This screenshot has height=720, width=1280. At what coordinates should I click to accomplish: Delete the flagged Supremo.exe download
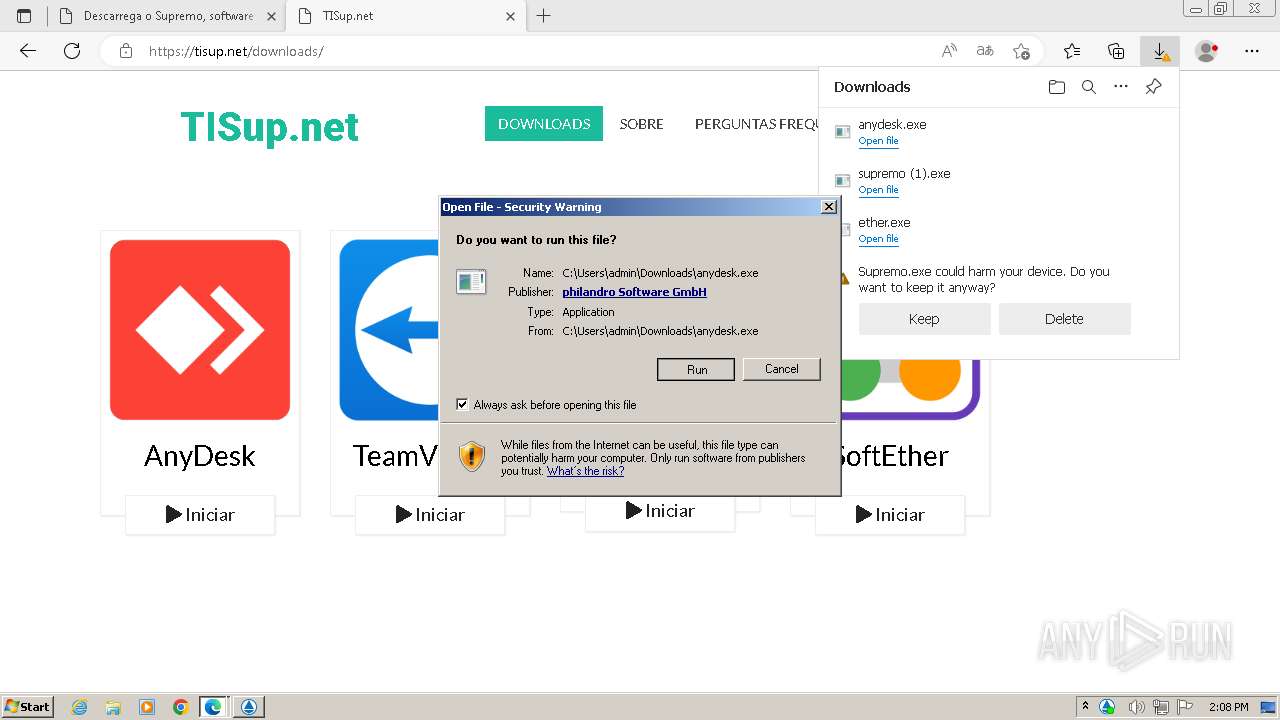click(x=1064, y=319)
